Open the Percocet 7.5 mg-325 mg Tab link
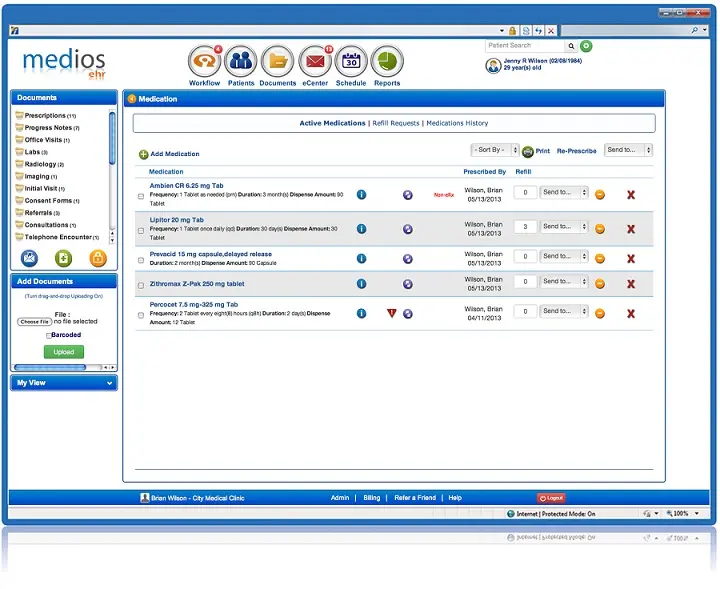 193,304
